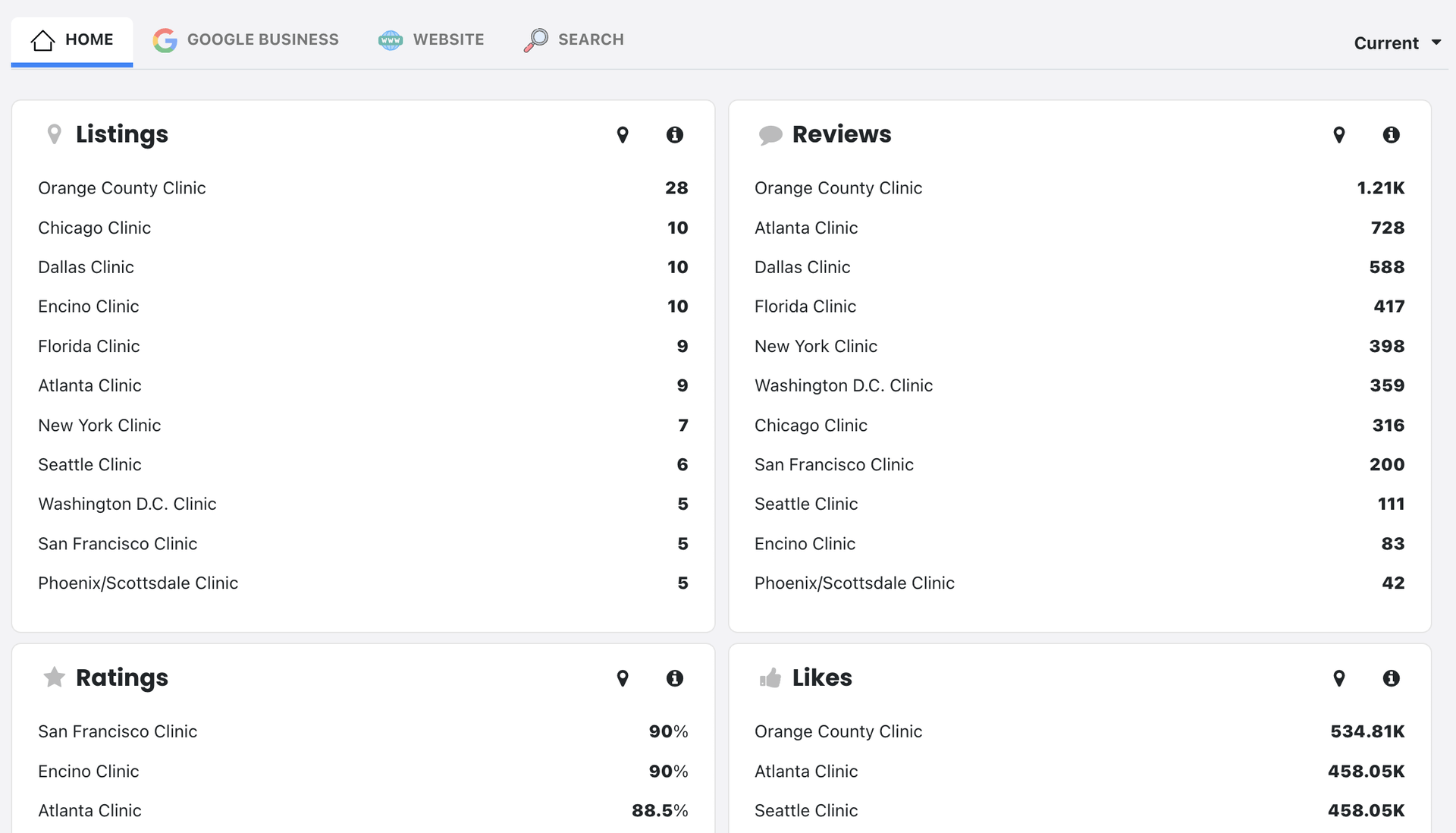Click the Likes map pin icon
The width and height of the screenshot is (1456, 833).
1339,678
